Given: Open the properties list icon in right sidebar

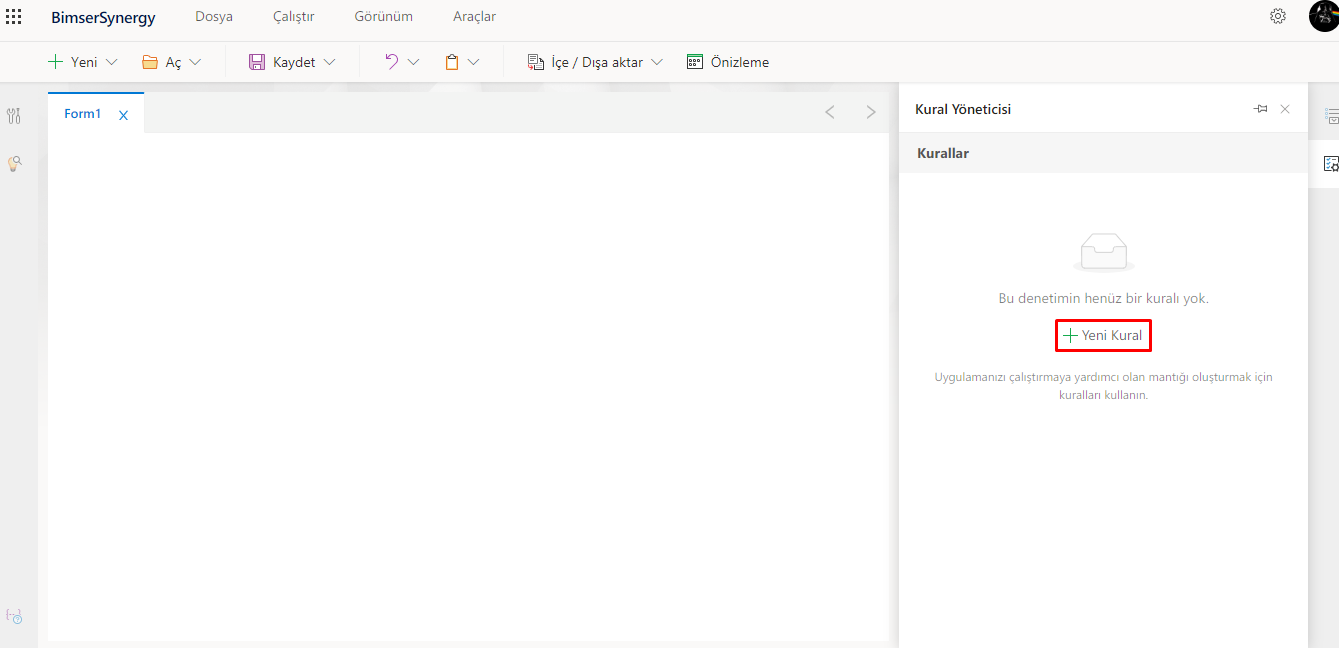Looking at the screenshot, I should (1331, 116).
